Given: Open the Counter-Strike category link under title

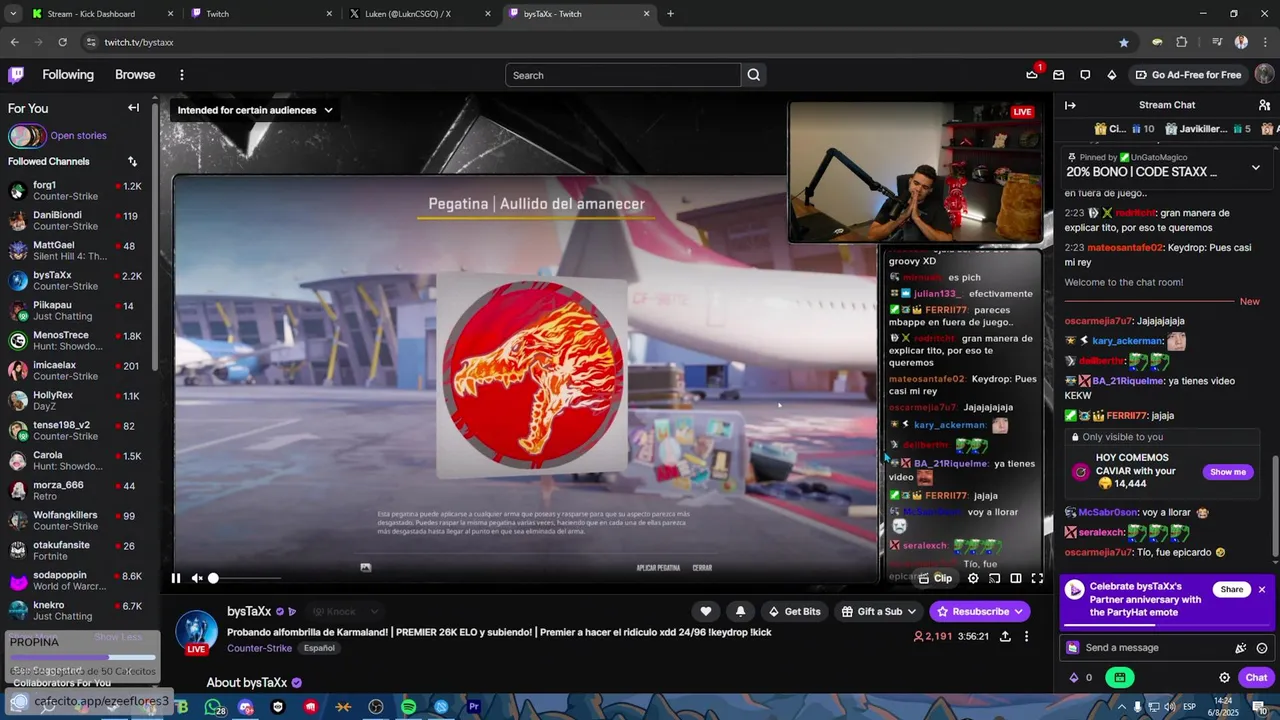Looking at the screenshot, I should click(260, 648).
